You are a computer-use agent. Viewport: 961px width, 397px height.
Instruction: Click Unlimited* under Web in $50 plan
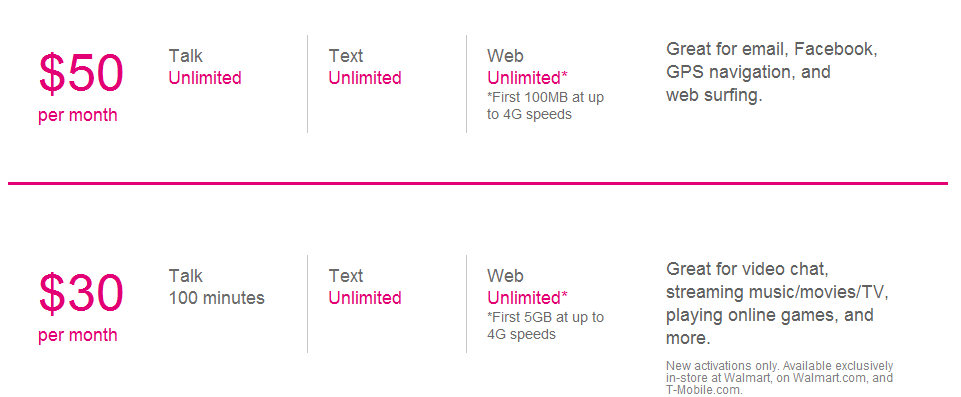point(527,78)
